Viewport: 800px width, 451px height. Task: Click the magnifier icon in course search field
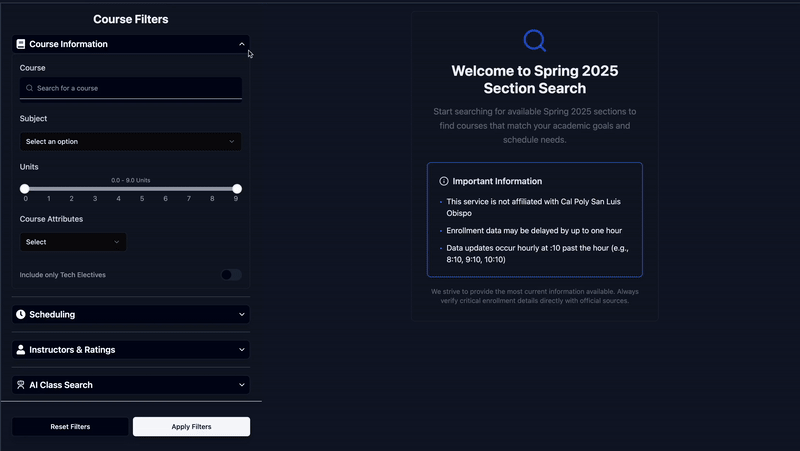30,88
